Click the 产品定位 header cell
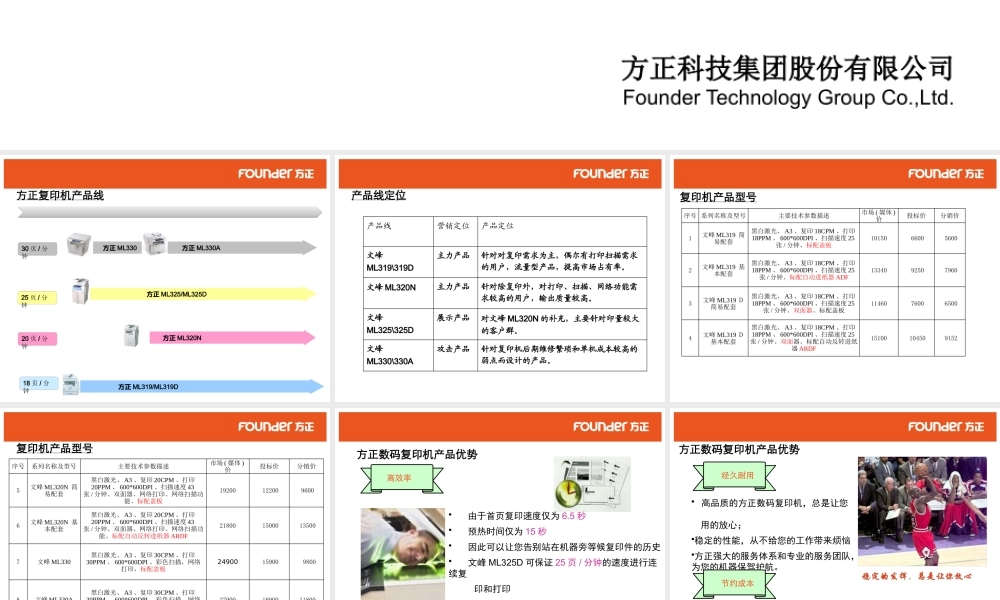 (561, 231)
